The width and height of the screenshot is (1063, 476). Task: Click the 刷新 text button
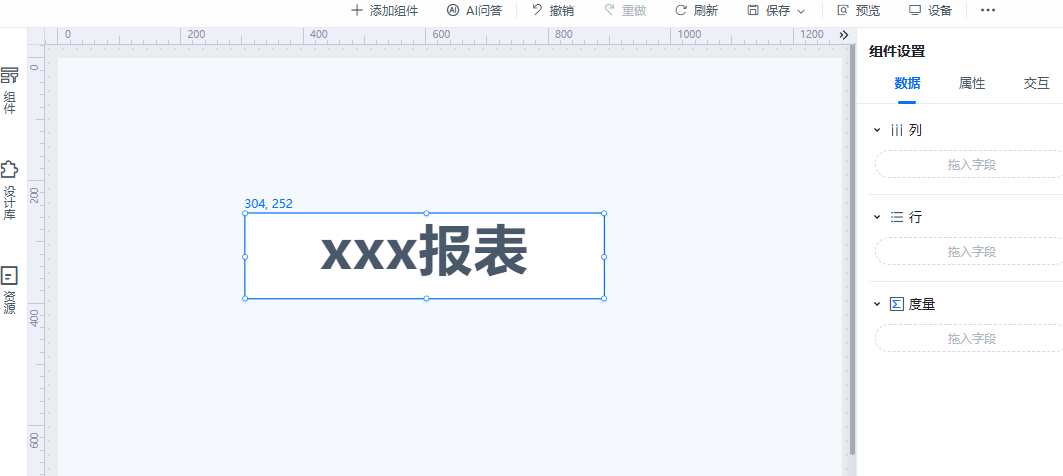(706, 11)
